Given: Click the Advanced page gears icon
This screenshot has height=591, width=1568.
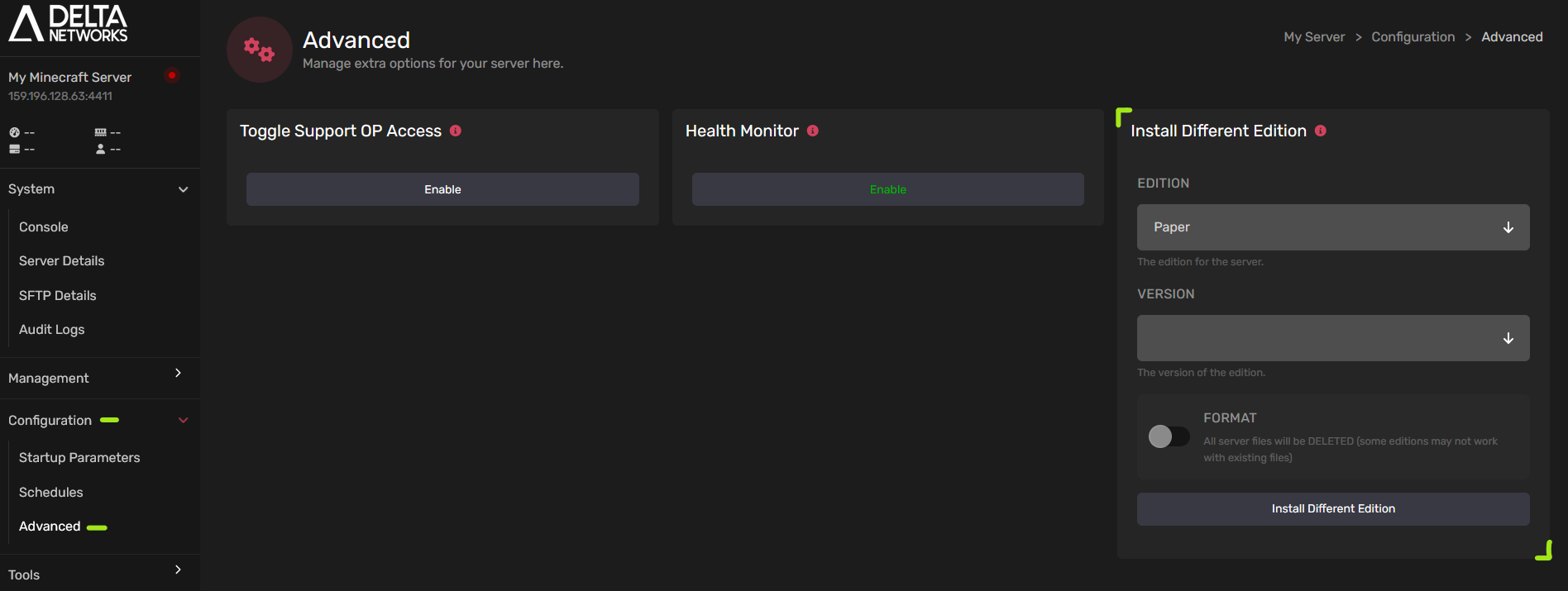Looking at the screenshot, I should click(260, 50).
